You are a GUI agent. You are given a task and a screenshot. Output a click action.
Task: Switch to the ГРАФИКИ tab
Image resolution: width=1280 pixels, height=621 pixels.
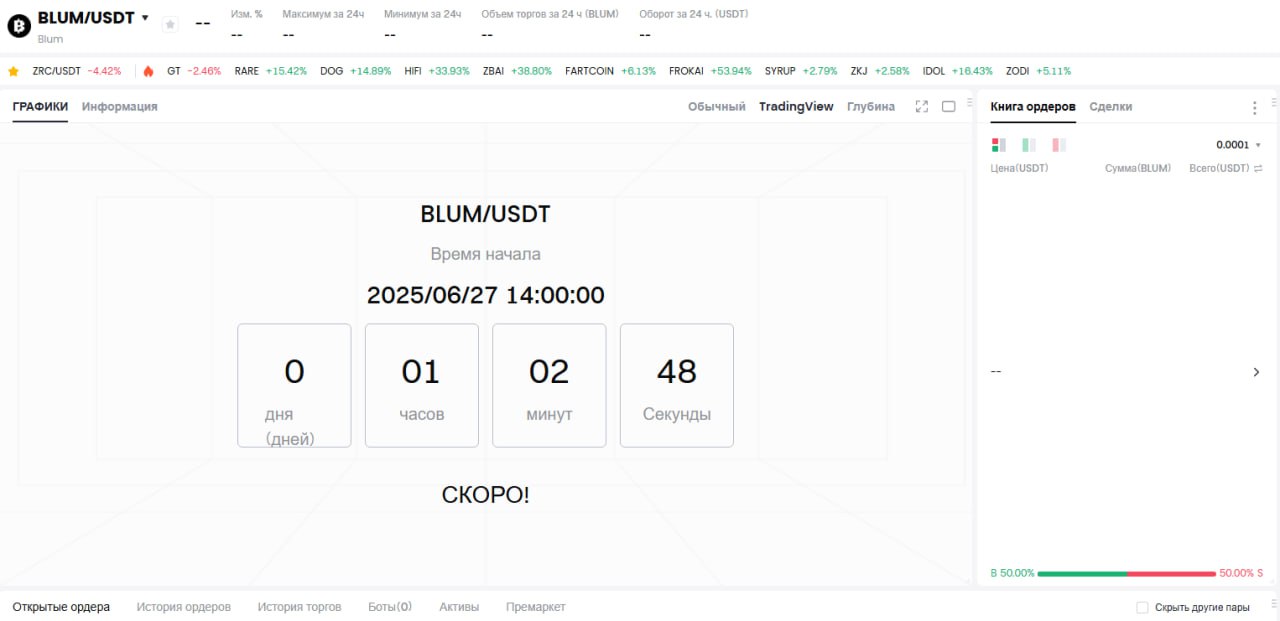click(x=40, y=106)
